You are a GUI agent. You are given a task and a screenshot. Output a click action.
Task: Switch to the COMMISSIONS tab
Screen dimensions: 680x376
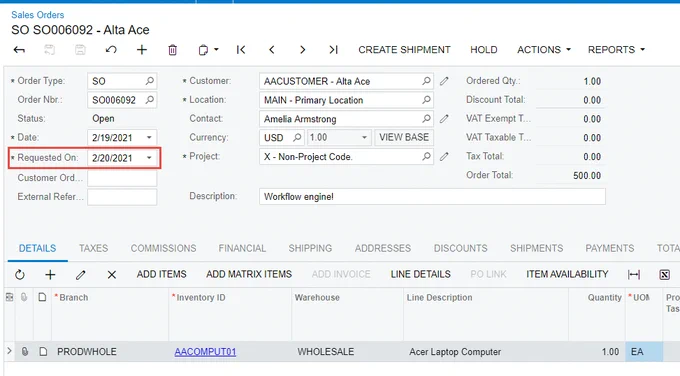click(163, 248)
